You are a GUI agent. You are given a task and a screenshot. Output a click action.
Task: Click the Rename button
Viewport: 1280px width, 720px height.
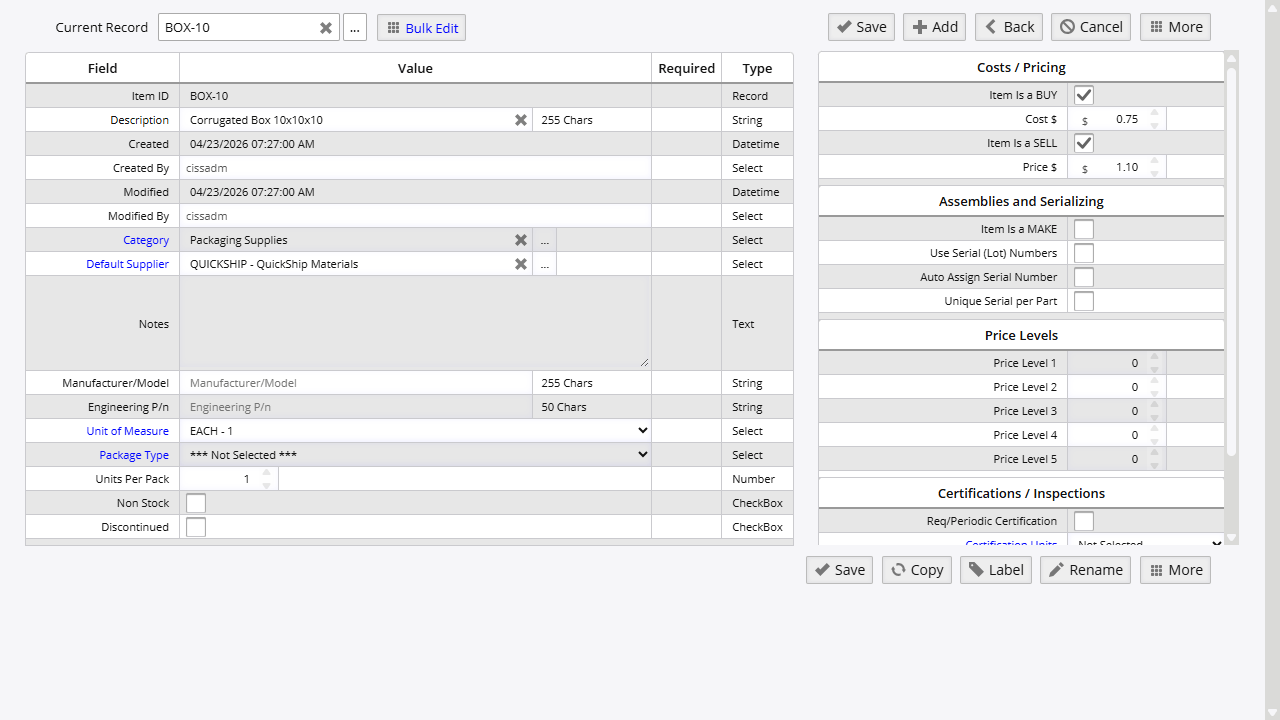pos(1085,569)
